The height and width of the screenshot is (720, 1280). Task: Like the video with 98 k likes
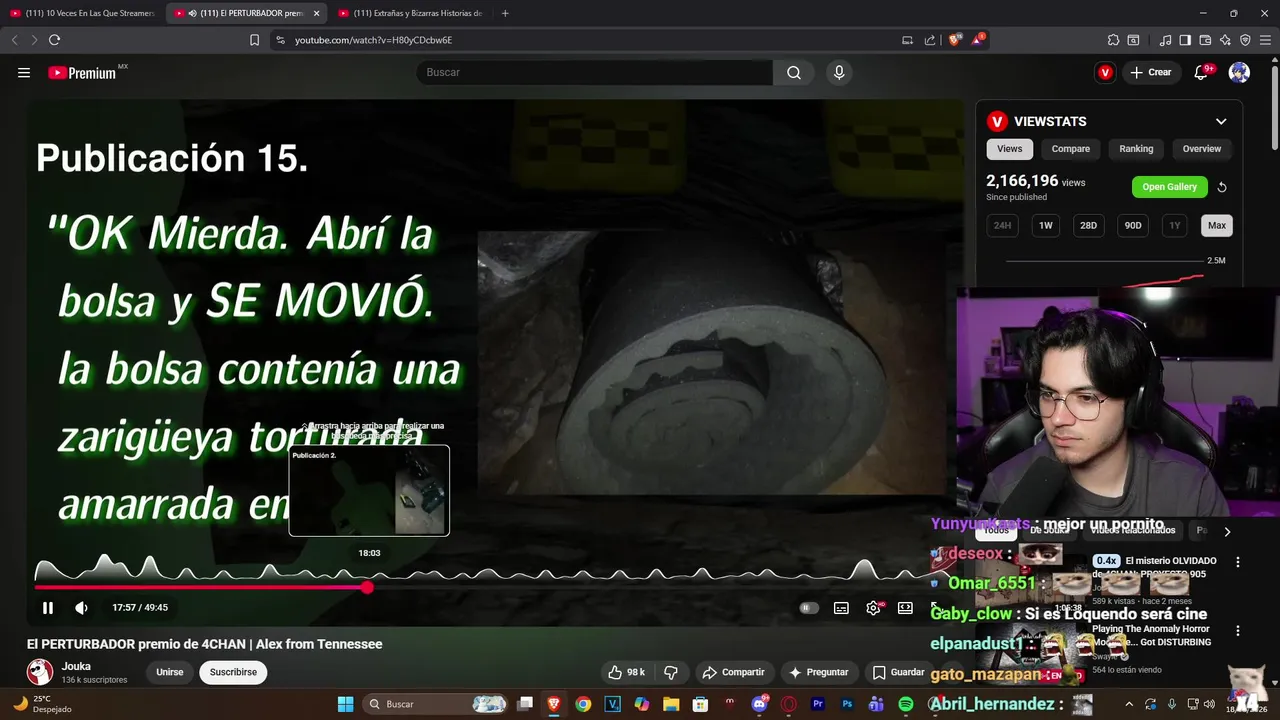tap(626, 672)
